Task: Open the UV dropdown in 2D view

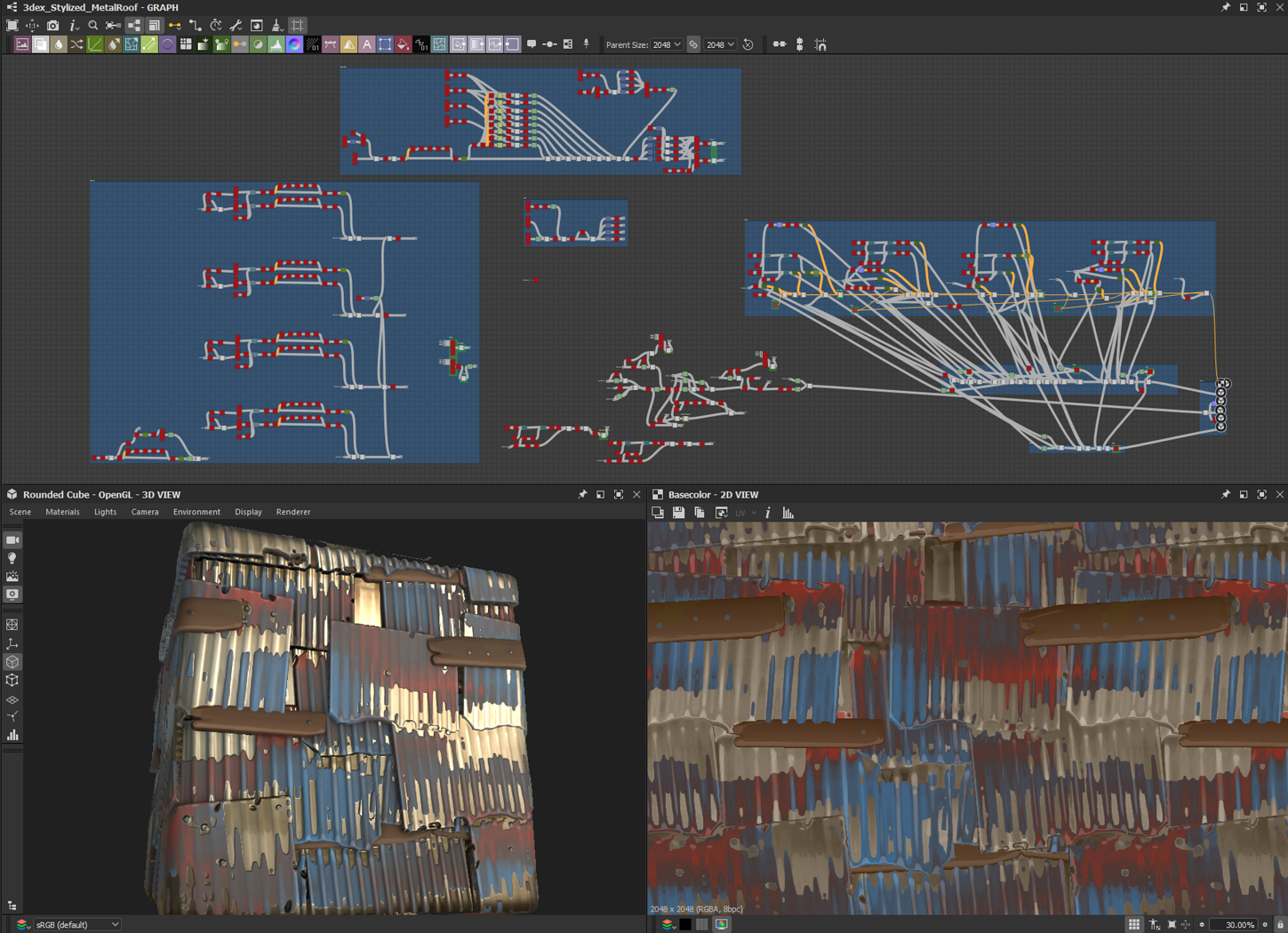Action: (x=746, y=513)
